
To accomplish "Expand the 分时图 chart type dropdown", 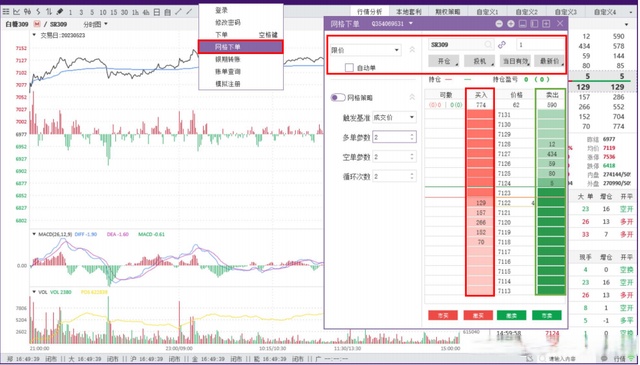I will coord(96,24).
